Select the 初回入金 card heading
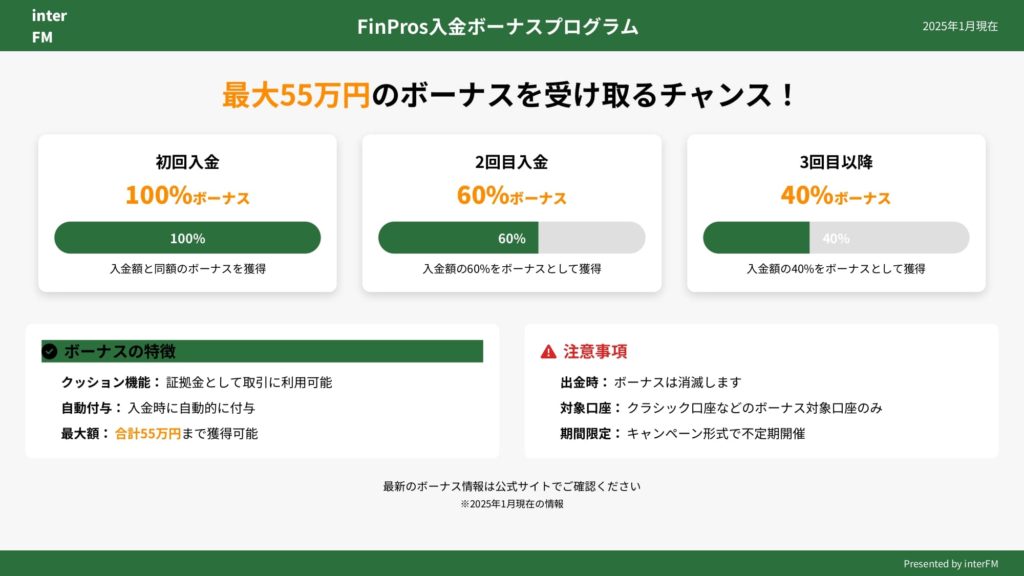Viewport: 1024px width, 576px height. (187, 162)
